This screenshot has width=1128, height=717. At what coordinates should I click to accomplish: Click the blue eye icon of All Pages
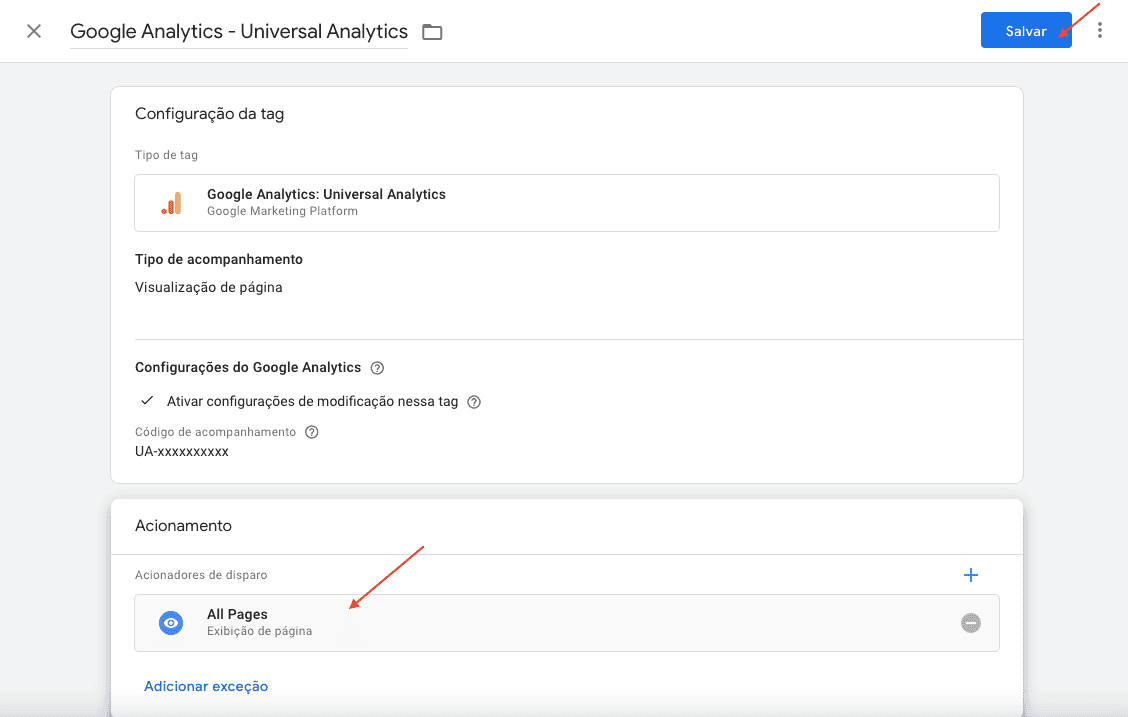point(171,623)
